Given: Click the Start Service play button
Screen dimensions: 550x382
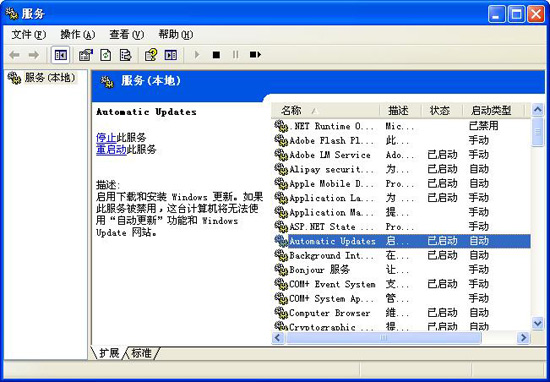Looking at the screenshot, I should click(197, 55).
